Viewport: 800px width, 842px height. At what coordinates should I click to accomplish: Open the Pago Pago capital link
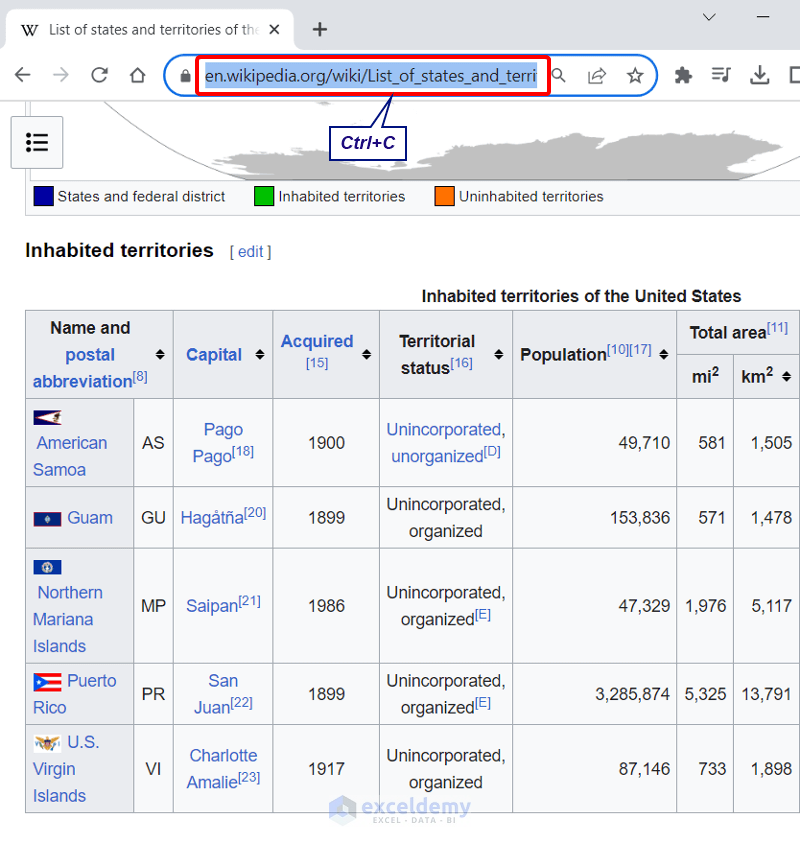pyautogui.click(x=223, y=429)
